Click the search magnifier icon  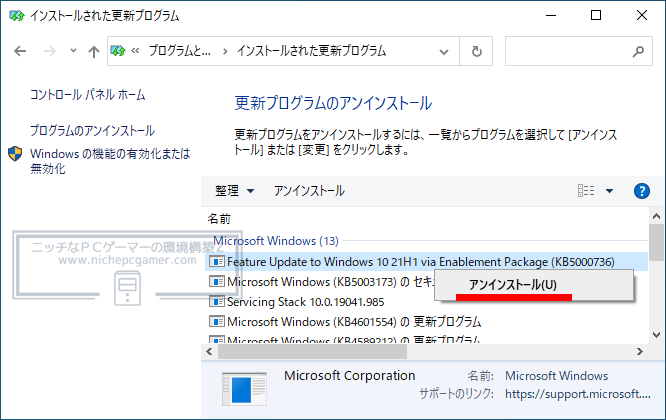(638, 51)
